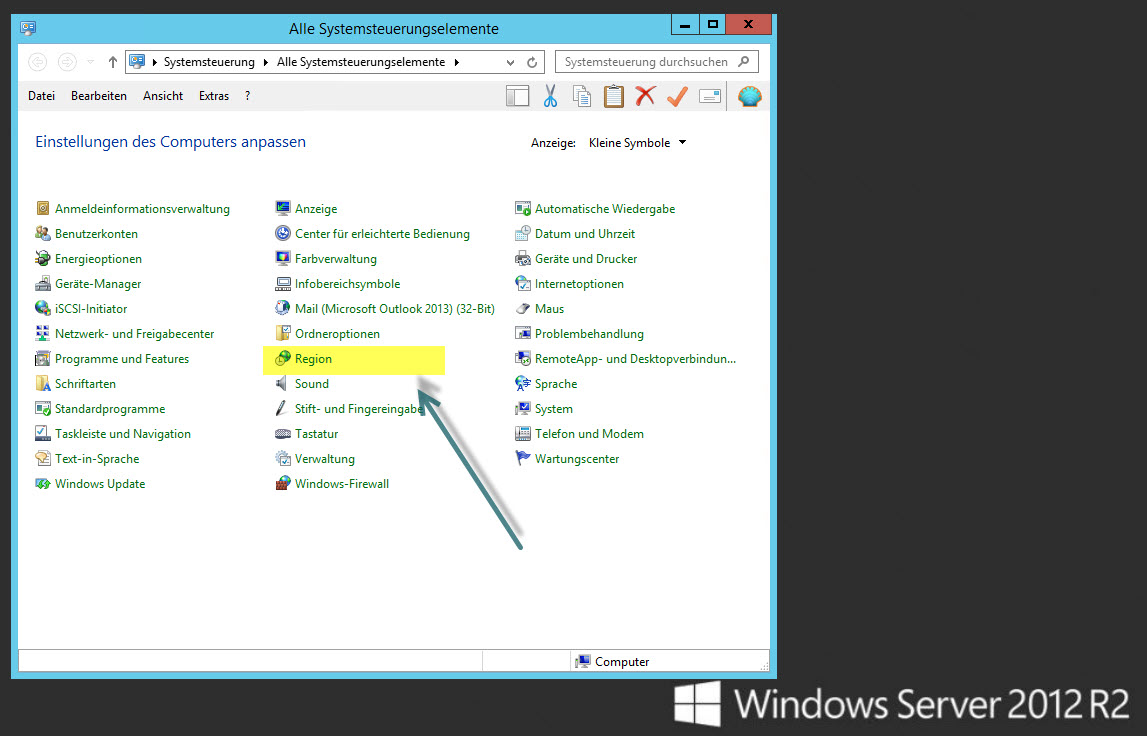This screenshot has width=1147, height=736.
Task: Click the Windows Update icon
Action: point(43,484)
